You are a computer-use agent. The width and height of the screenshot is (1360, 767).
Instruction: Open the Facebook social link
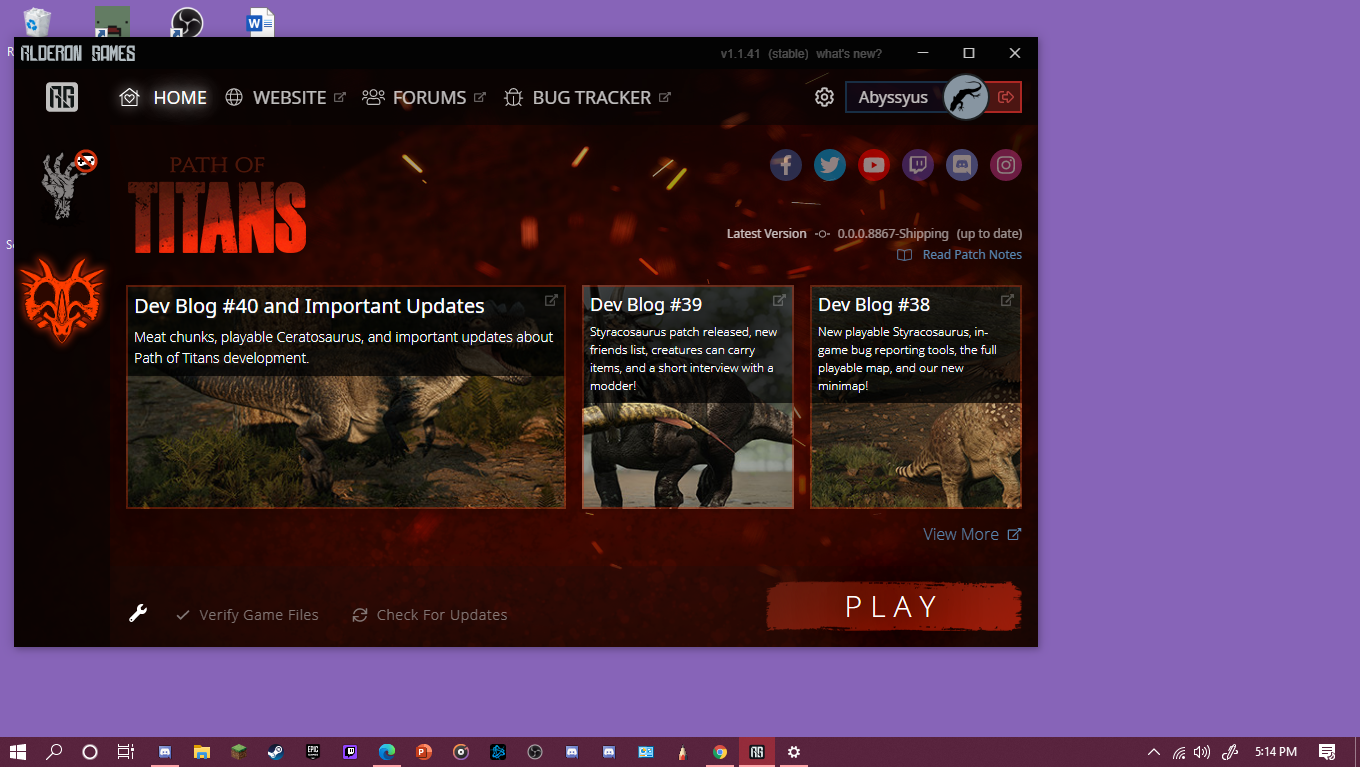pyautogui.click(x=786, y=165)
